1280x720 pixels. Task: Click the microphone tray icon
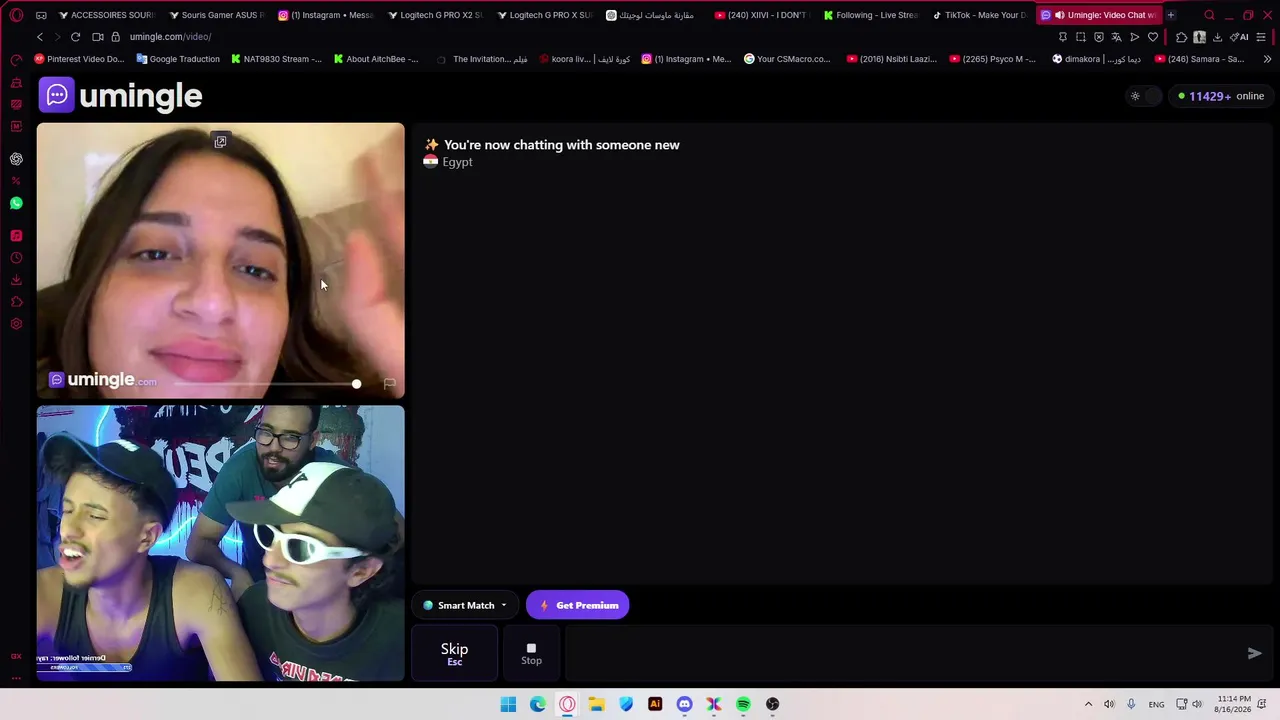[1131, 704]
